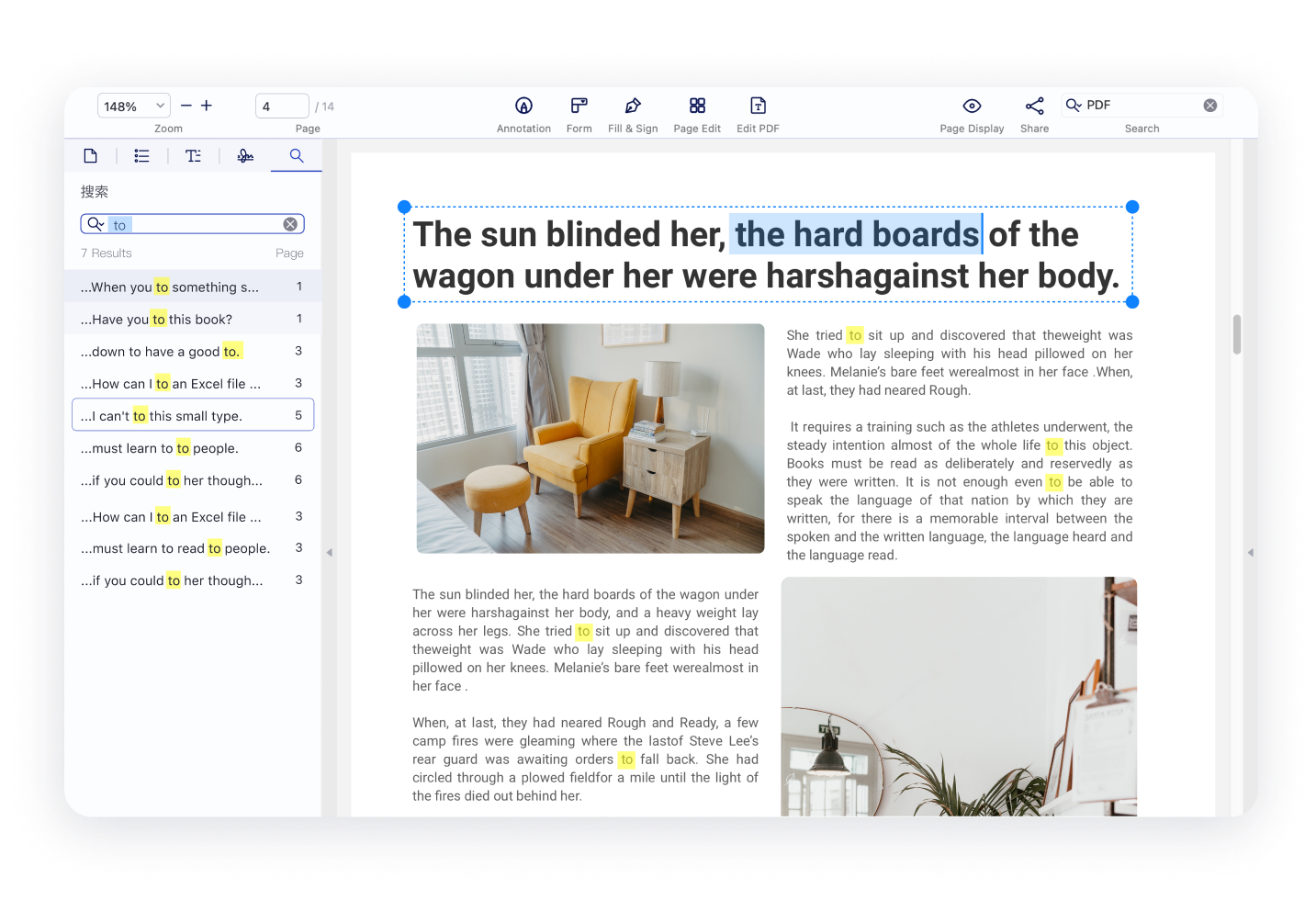1316x900 pixels.
Task: Select the Fill & Sign tool
Action: coord(633,107)
